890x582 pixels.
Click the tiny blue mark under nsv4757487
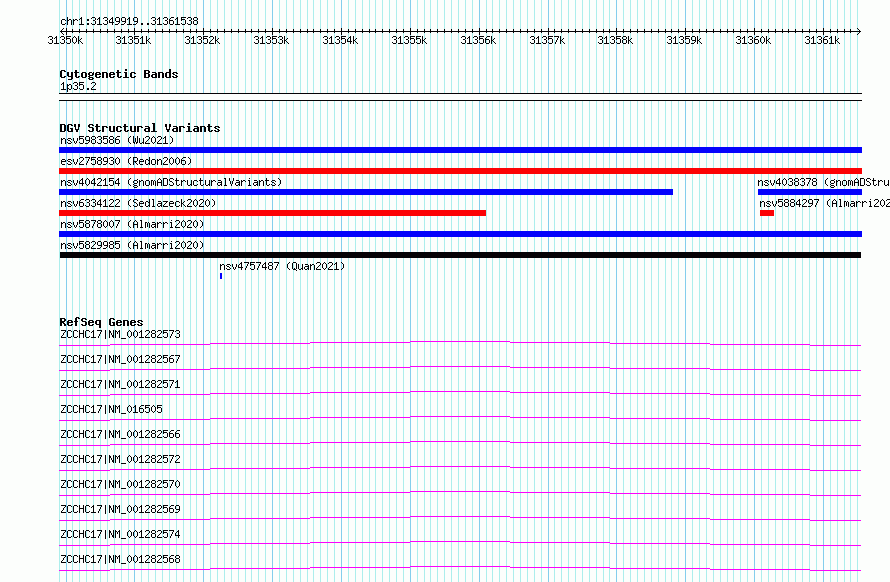coord(221,276)
